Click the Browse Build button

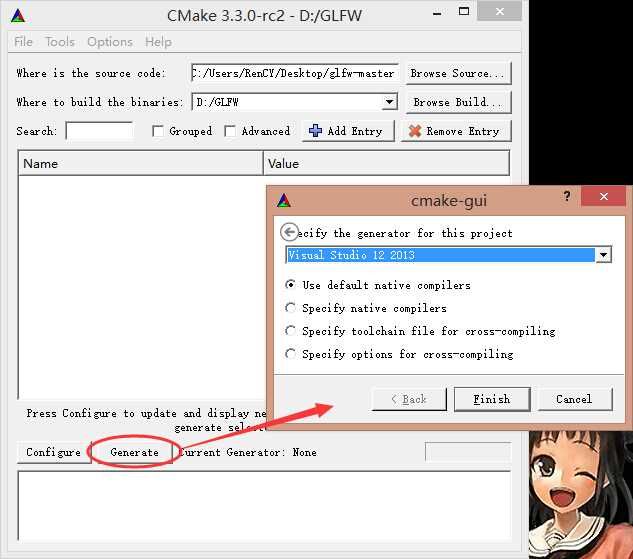(x=458, y=102)
